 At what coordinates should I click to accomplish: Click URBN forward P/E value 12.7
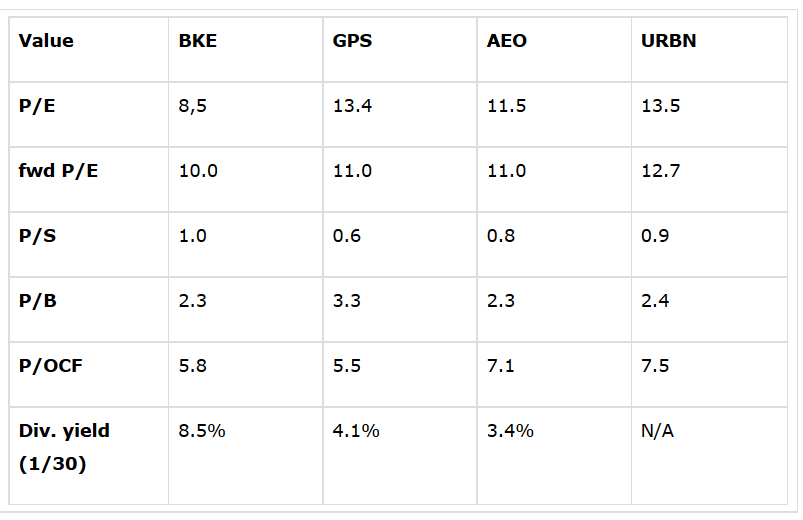[660, 171]
